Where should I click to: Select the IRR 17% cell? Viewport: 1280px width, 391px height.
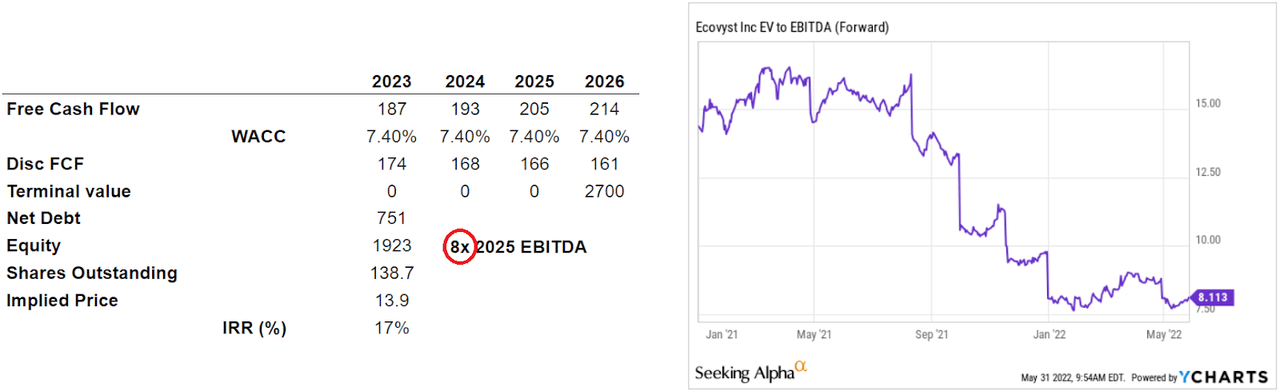pyautogui.click(x=391, y=327)
